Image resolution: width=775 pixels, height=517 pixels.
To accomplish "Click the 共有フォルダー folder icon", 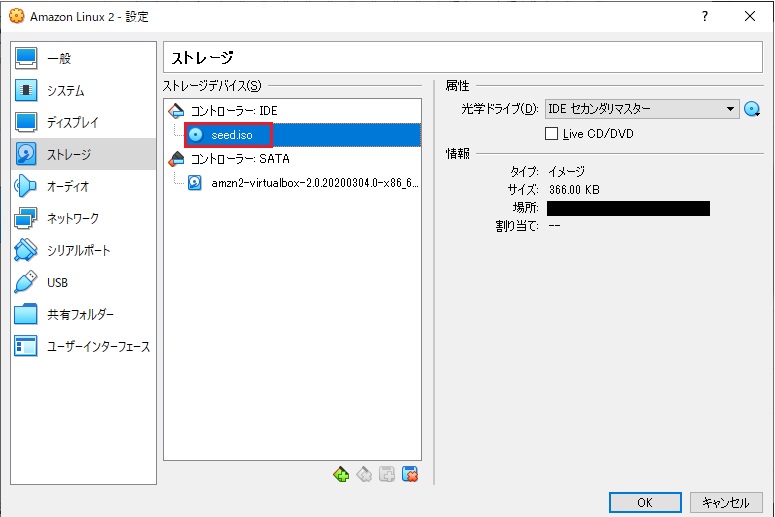I will [25, 314].
